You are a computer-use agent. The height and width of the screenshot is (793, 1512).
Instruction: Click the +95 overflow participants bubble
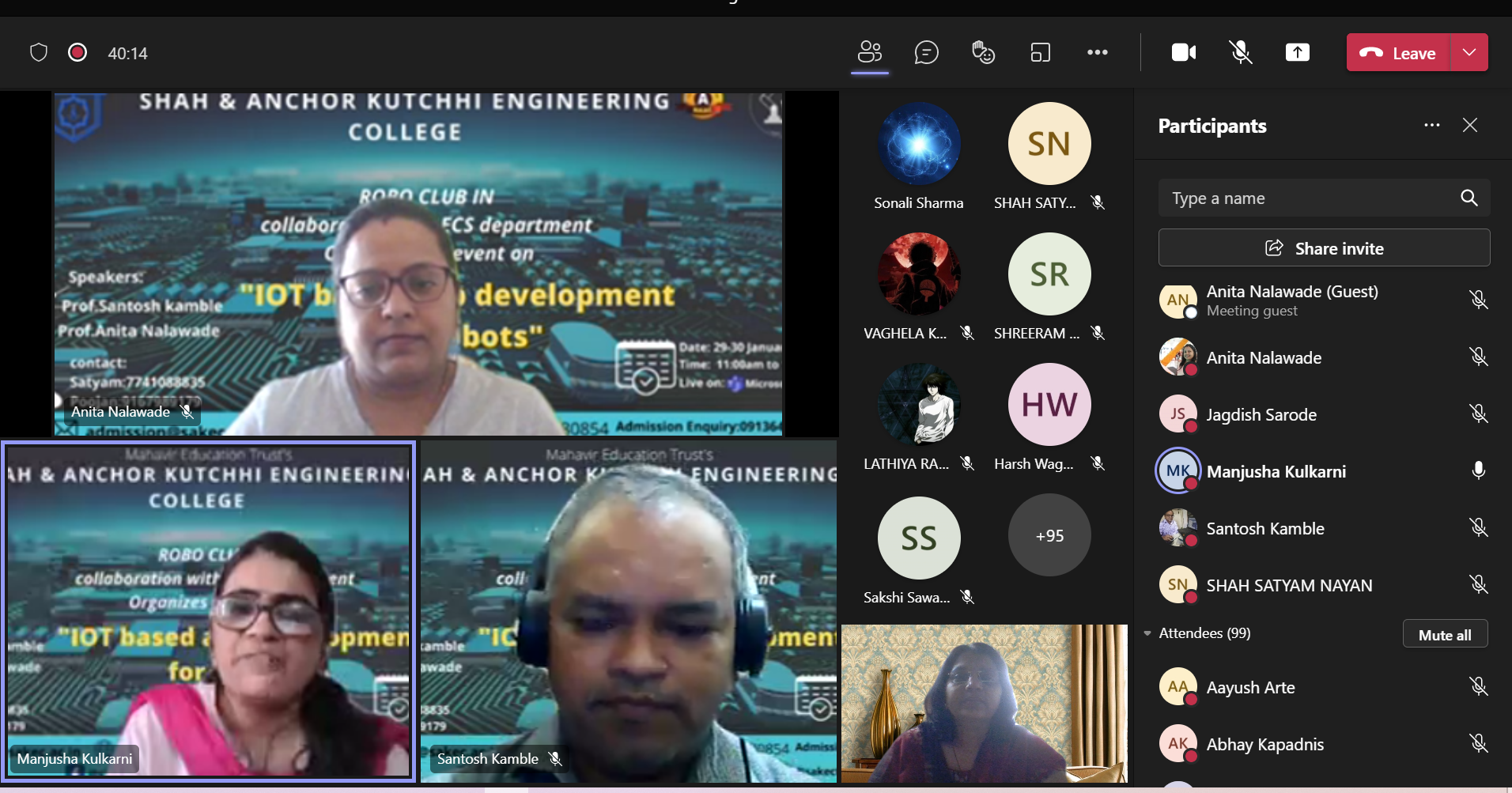click(x=1049, y=536)
